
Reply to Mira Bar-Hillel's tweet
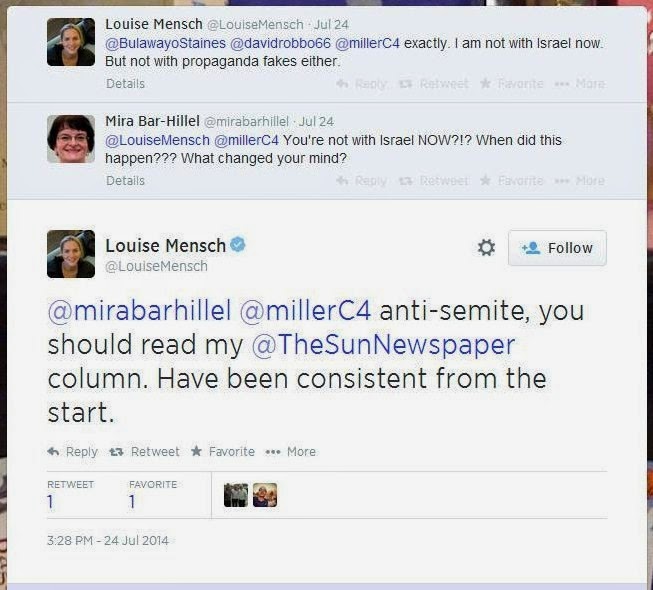(x=361, y=181)
